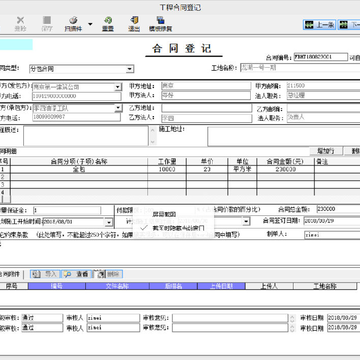
Task: Click the 工作量 column header
Action: pos(167,162)
